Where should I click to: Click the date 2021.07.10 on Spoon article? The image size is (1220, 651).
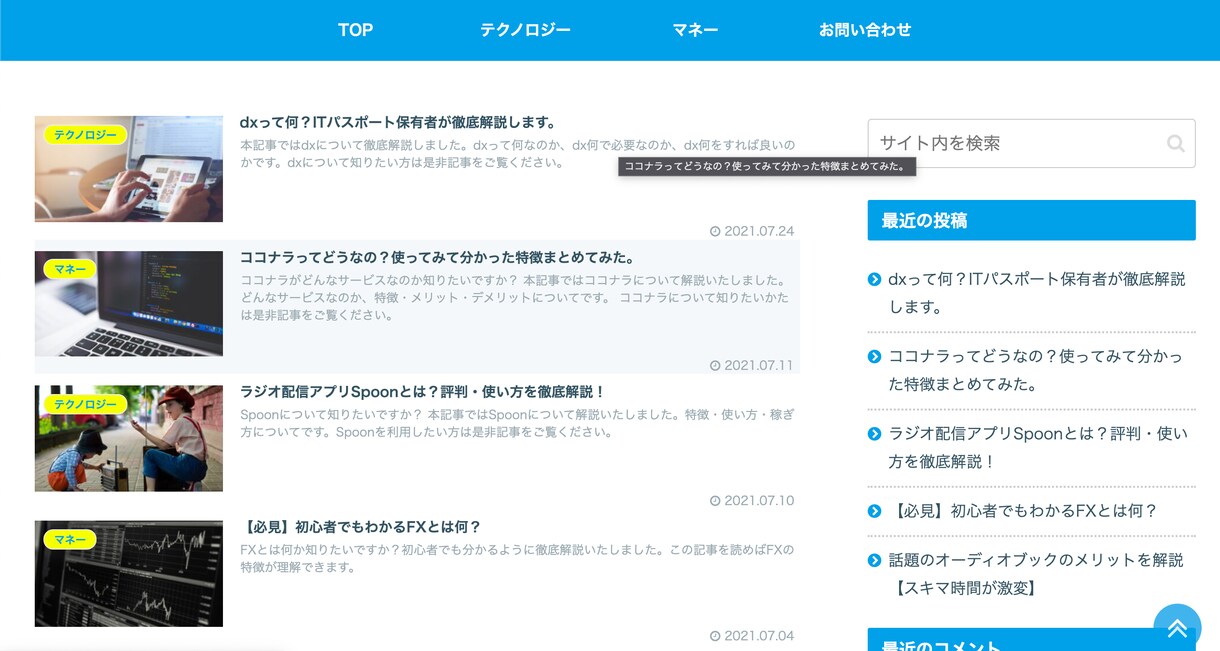click(752, 500)
